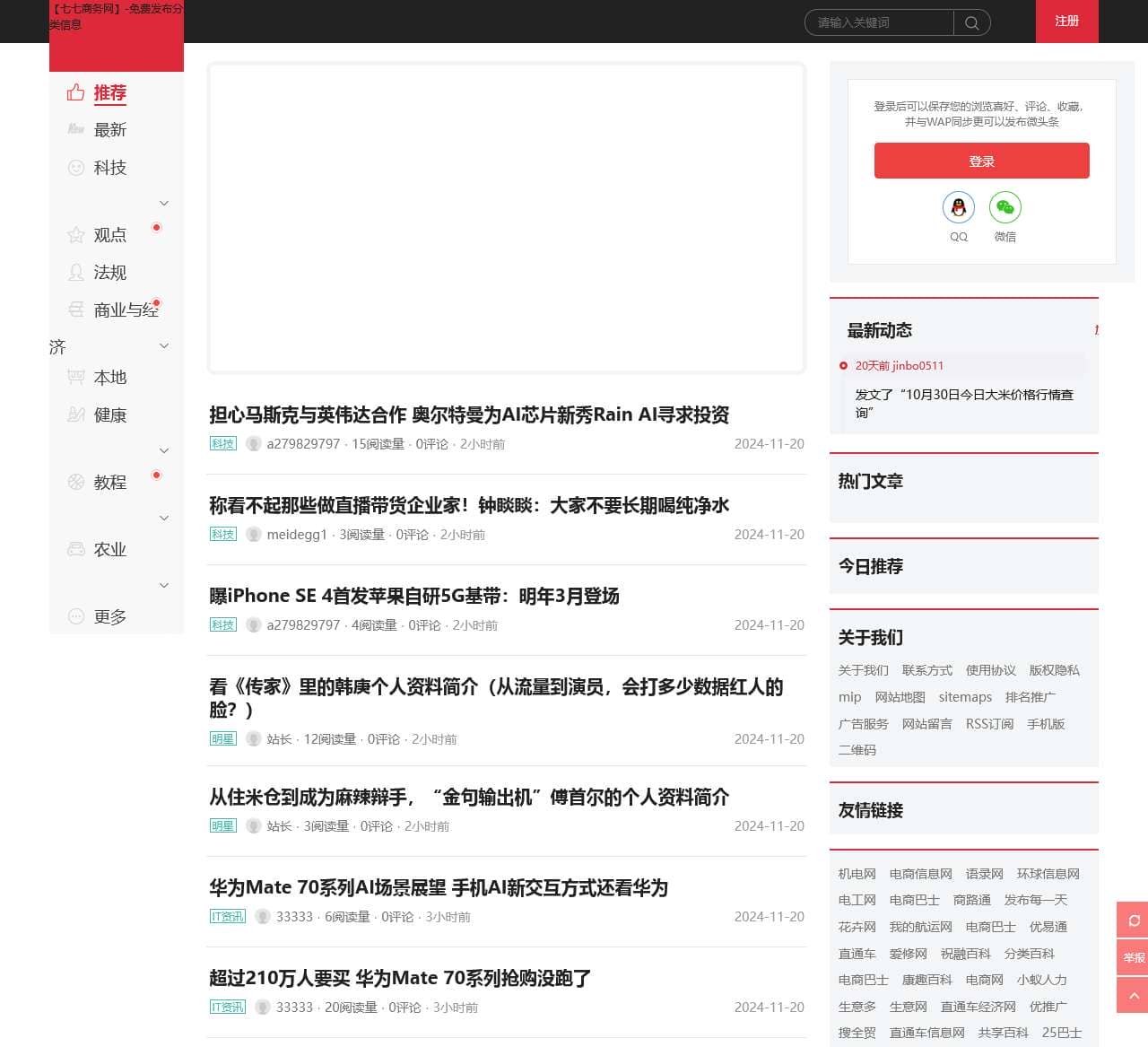Open the 教程 sidebar icon
The image size is (1148, 1047).
(x=75, y=482)
